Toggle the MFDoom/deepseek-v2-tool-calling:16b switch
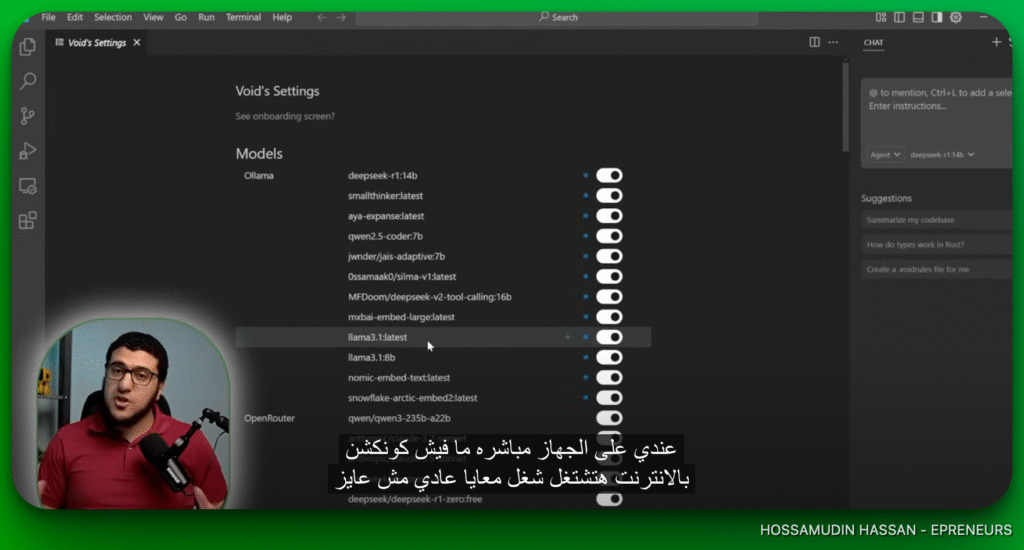 pos(609,297)
